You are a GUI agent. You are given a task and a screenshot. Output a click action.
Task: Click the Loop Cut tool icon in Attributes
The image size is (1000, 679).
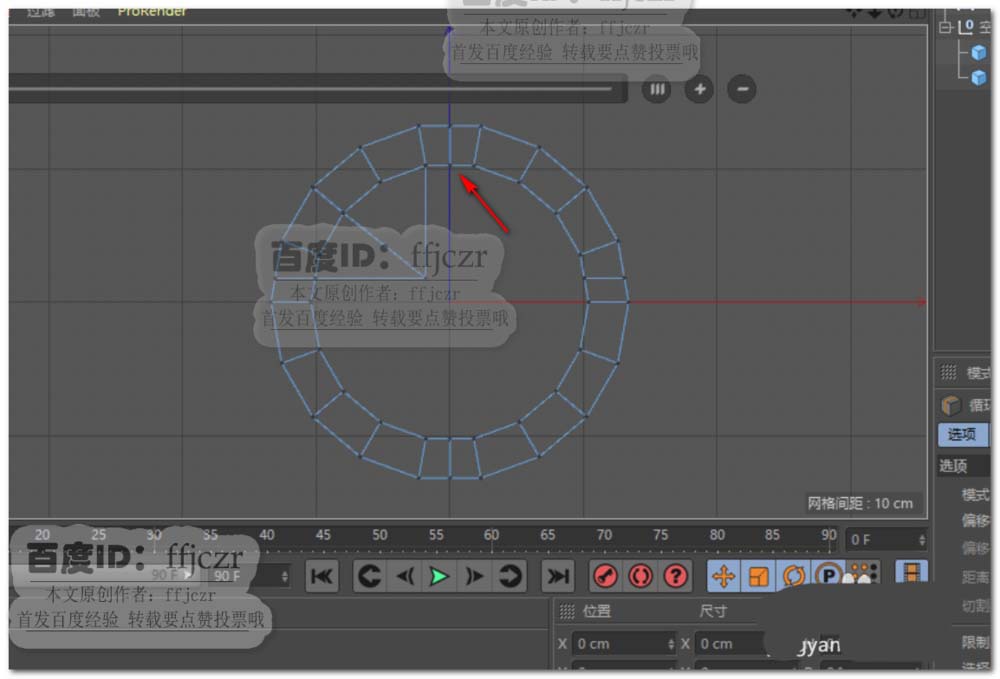point(951,405)
